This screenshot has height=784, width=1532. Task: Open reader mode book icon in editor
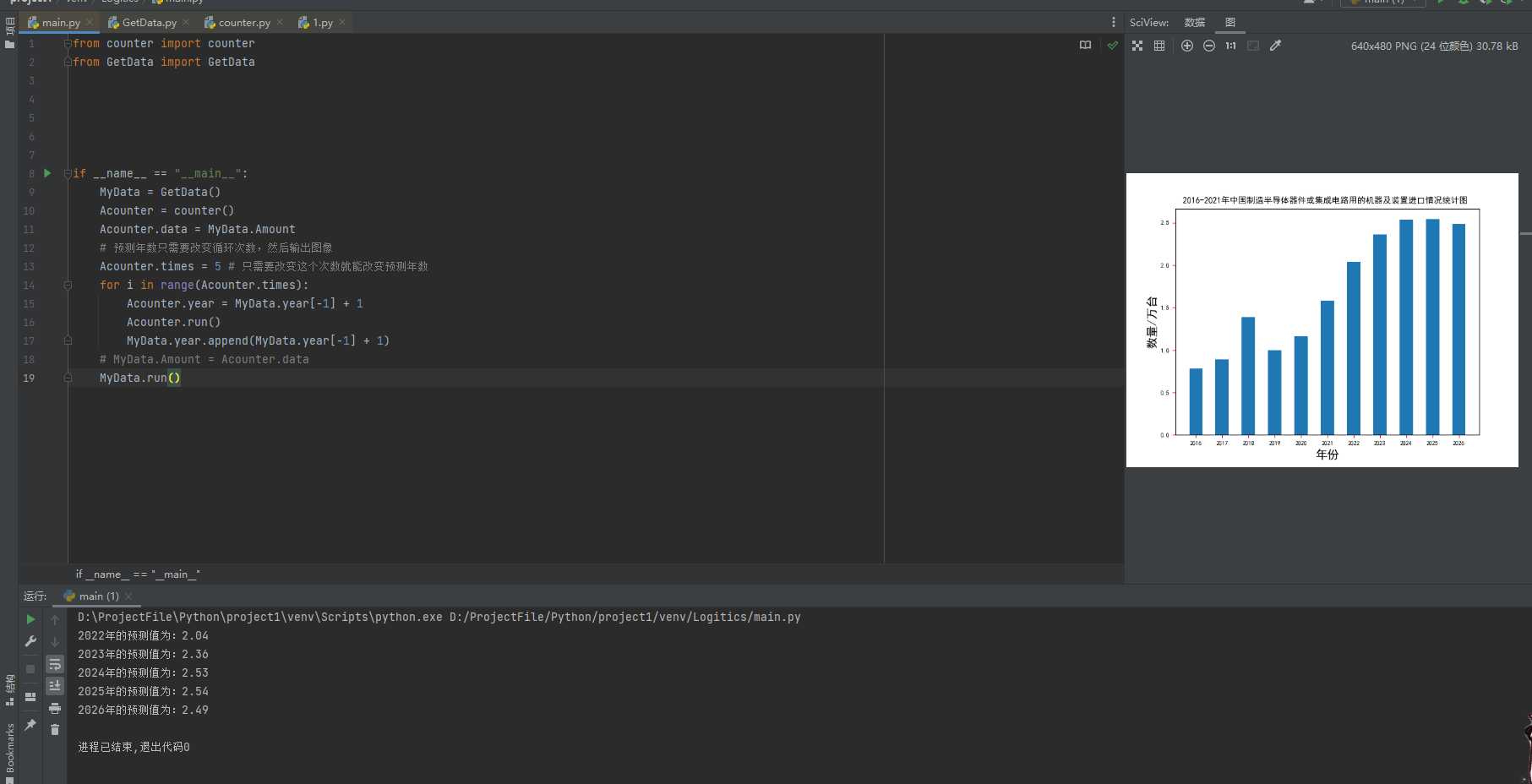[1086, 46]
